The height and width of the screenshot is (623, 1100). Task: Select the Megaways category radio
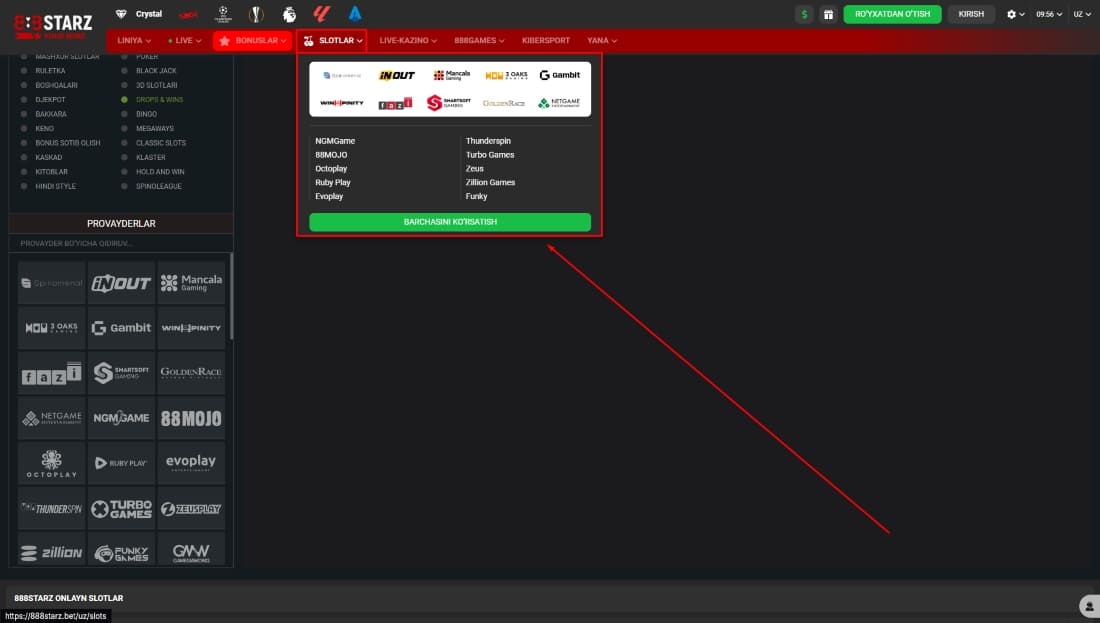[x=124, y=128]
